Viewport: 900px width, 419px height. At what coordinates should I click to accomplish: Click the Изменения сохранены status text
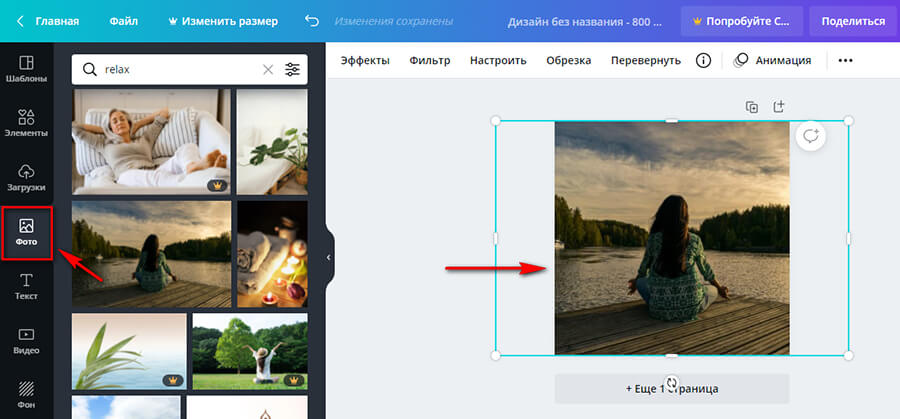coord(394,21)
